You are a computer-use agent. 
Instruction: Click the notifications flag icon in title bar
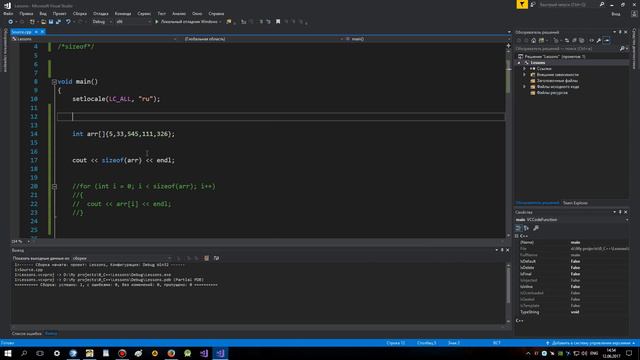point(522,4)
